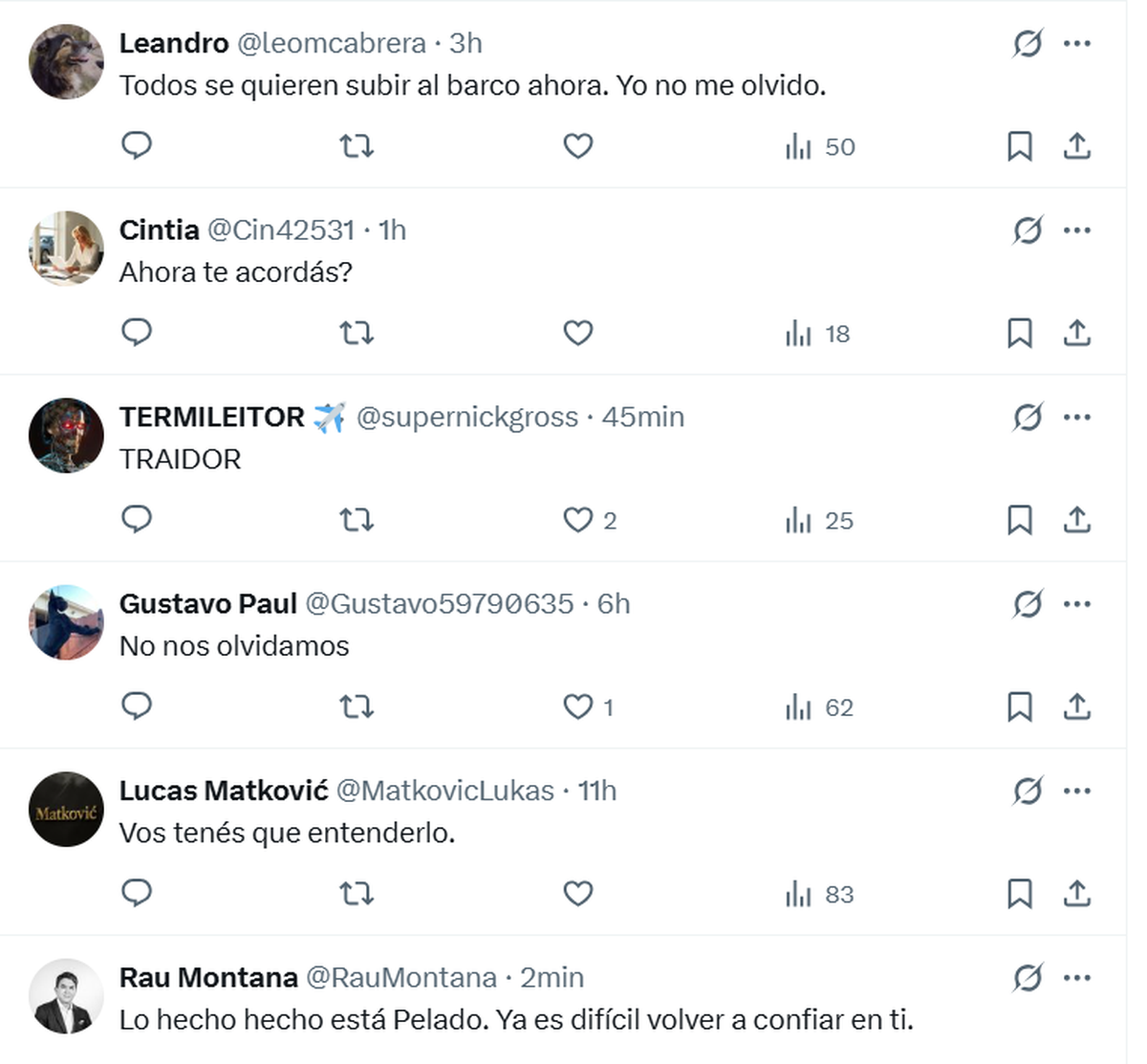The width and height of the screenshot is (1147, 1064).
Task: Reply to Leandro's tweet
Action: (x=137, y=145)
